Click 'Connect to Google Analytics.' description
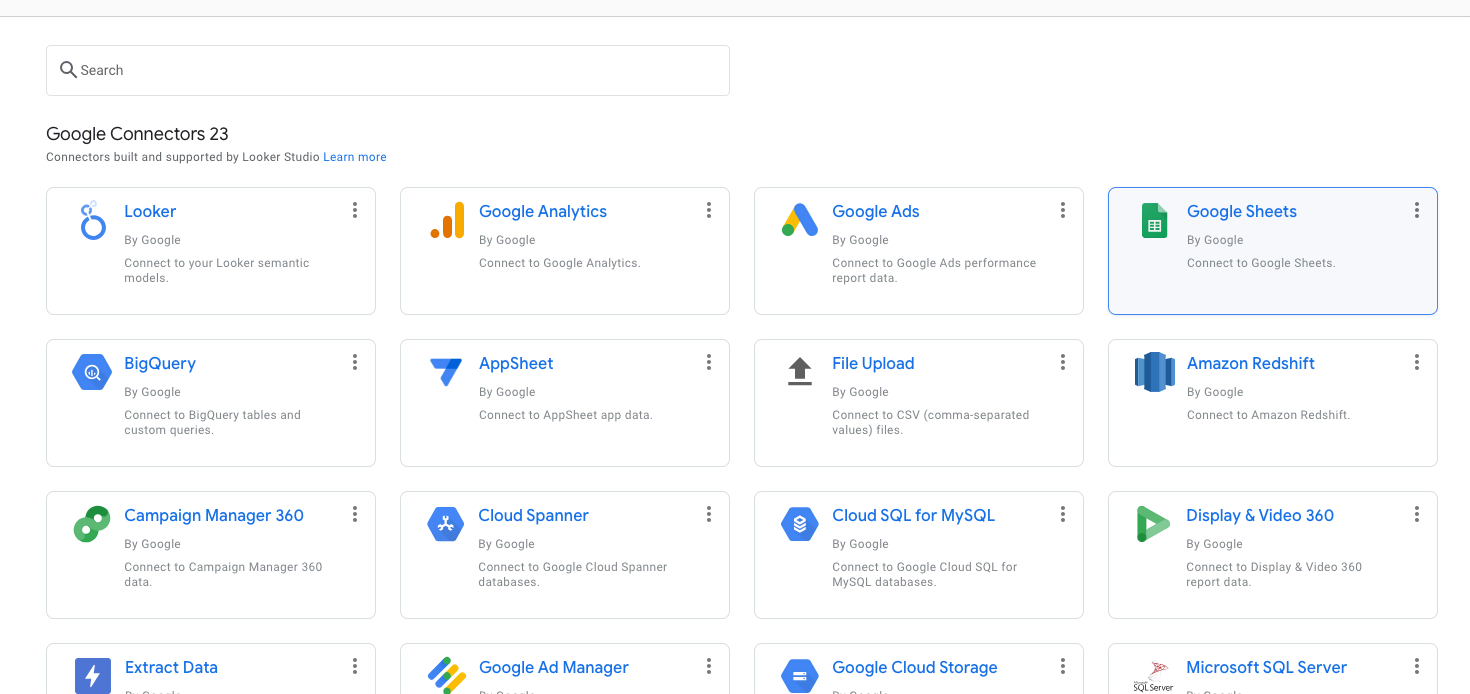 point(559,263)
